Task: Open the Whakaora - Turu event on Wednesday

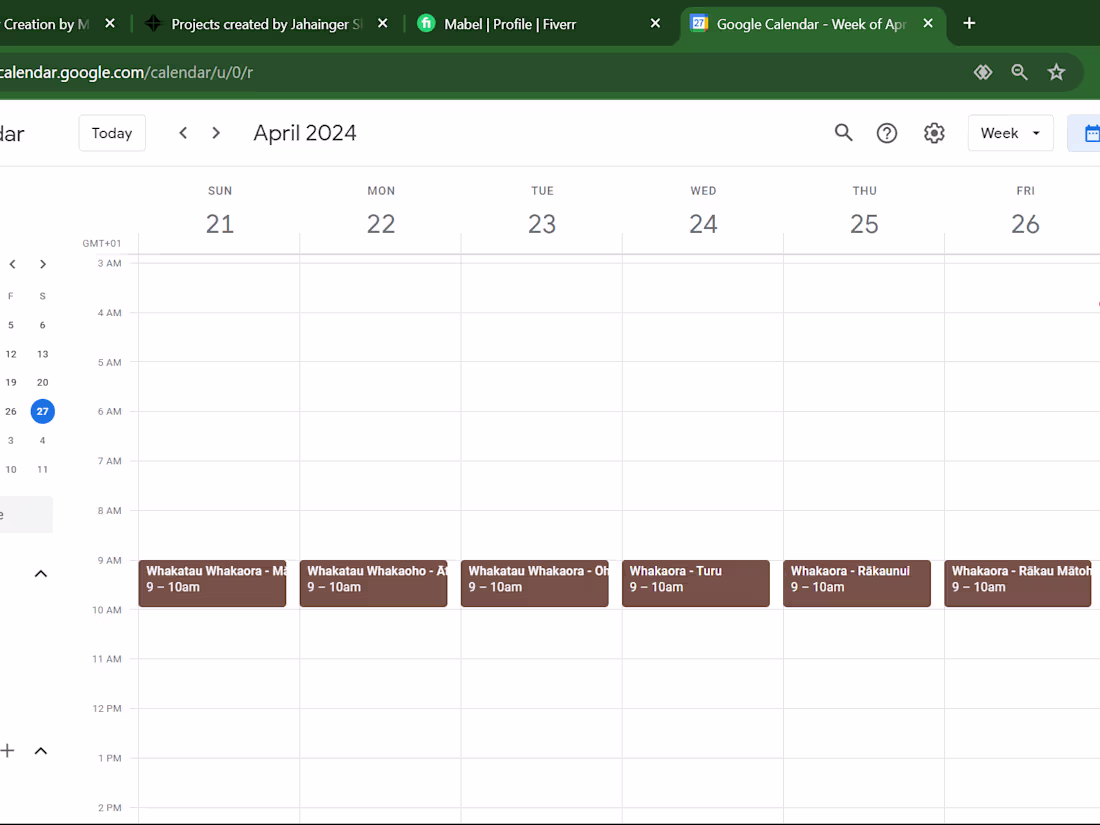Action: (695, 583)
